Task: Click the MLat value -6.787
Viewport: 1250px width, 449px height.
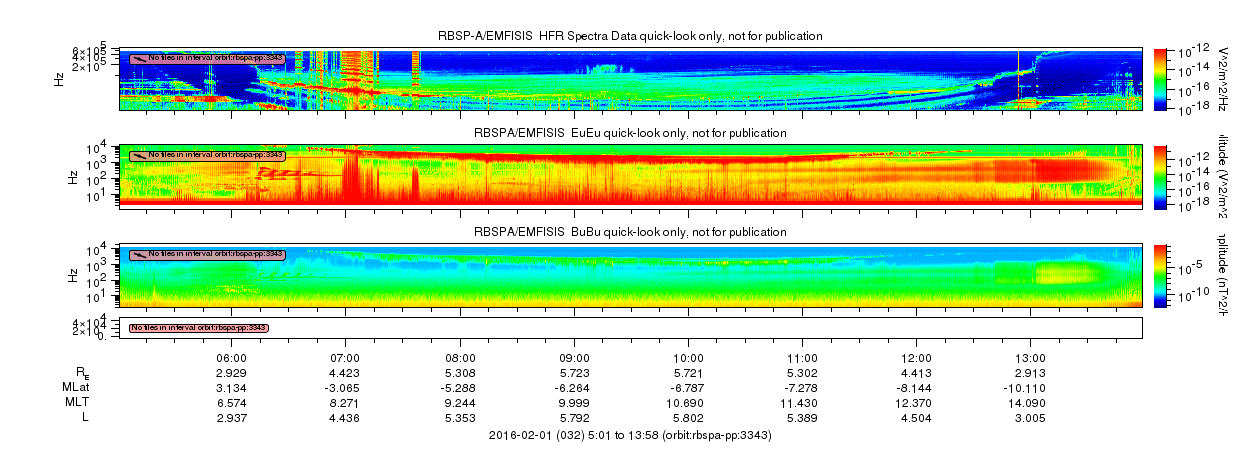Action: pyautogui.click(x=688, y=386)
